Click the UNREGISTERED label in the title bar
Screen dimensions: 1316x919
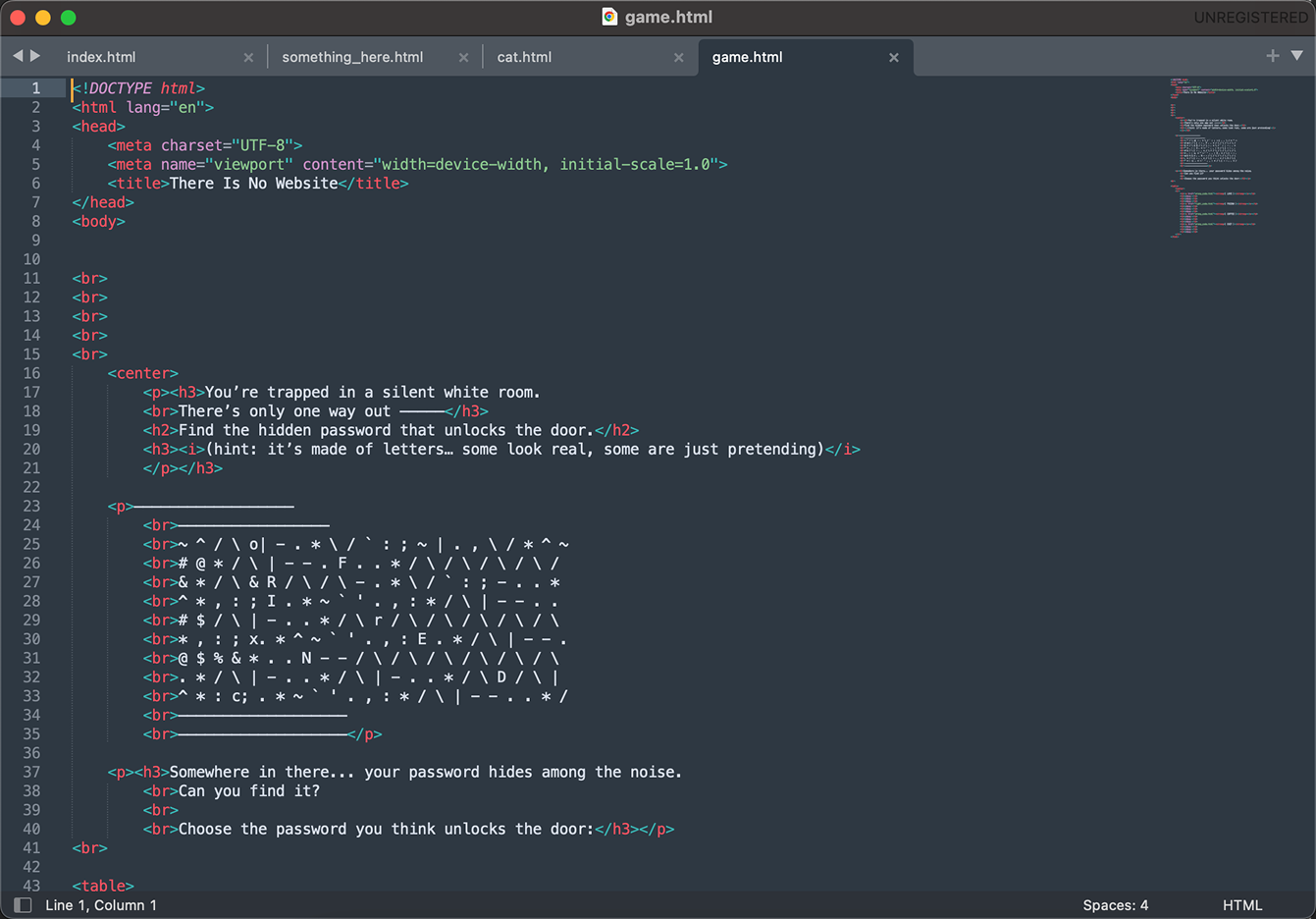pos(1250,18)
